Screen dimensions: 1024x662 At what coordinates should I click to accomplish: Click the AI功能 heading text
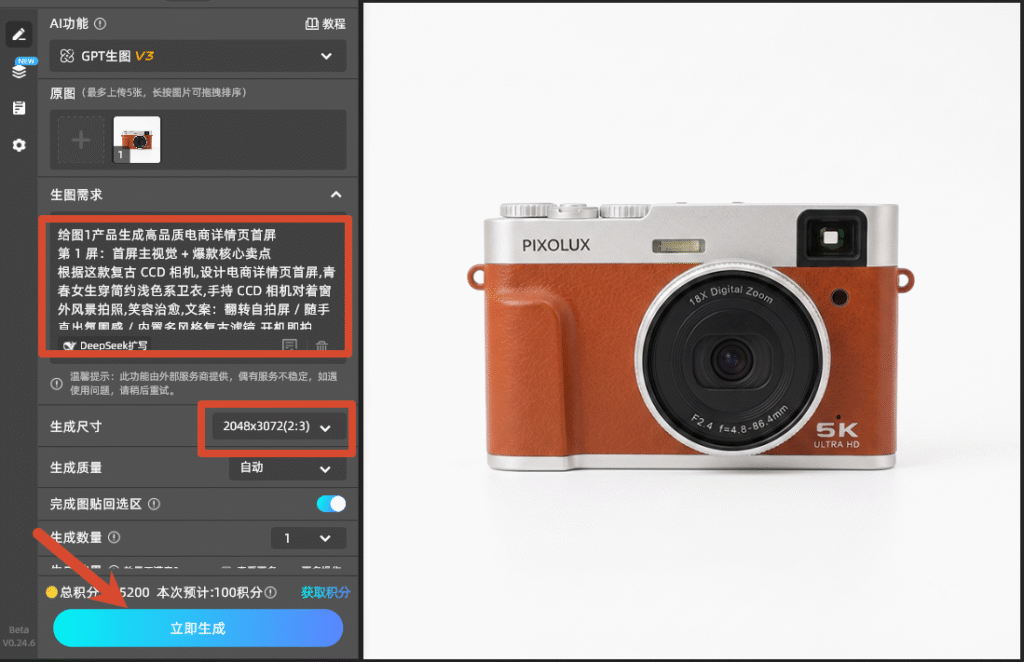click(69, 24)
